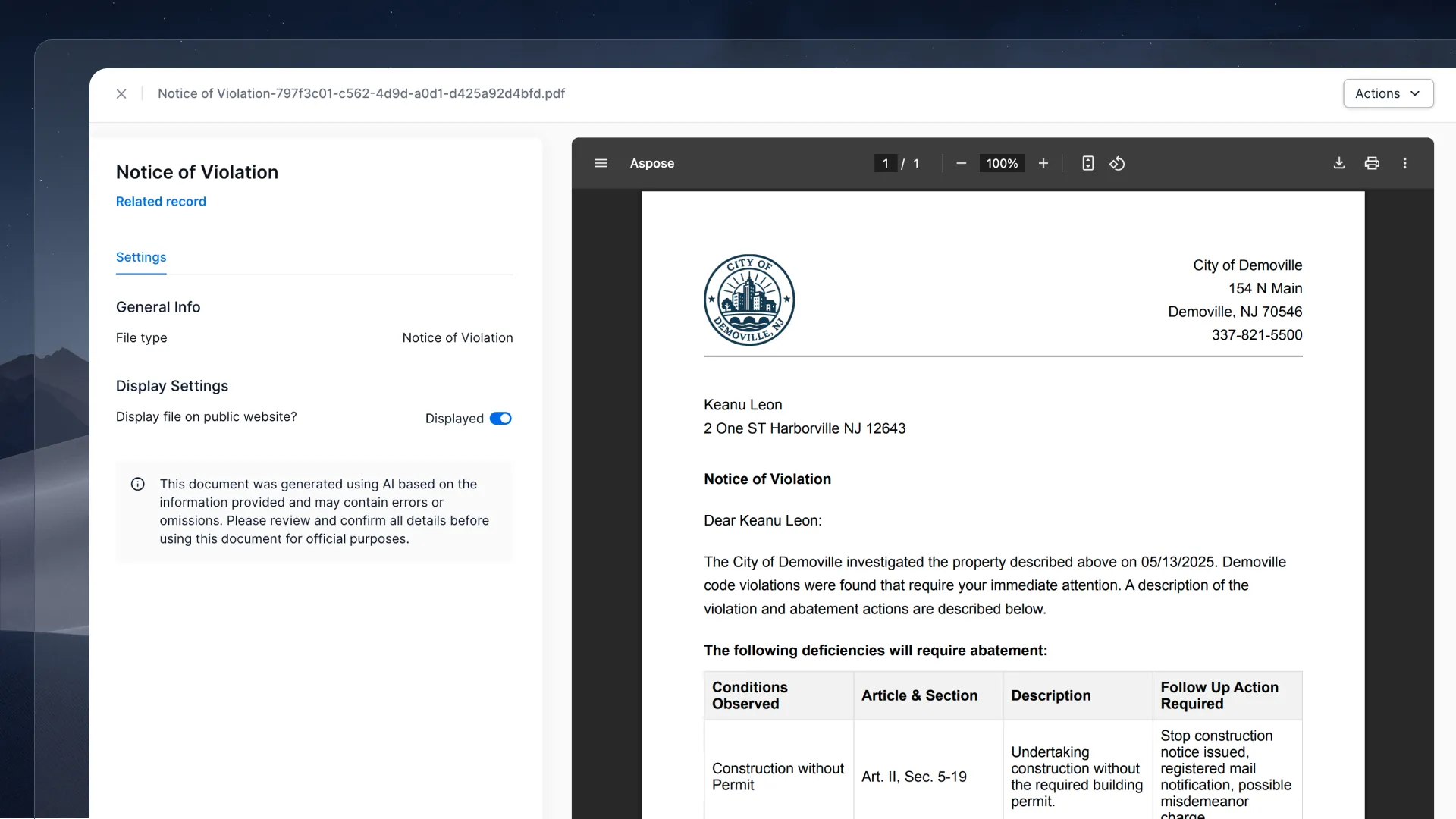Close the document preview panel
This screenshot has width=1456, height=819.
(121, 93)
